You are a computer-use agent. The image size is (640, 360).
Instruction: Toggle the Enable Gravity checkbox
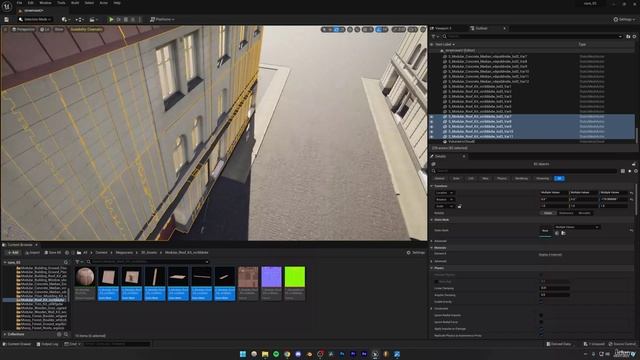(x=541, y=302)
